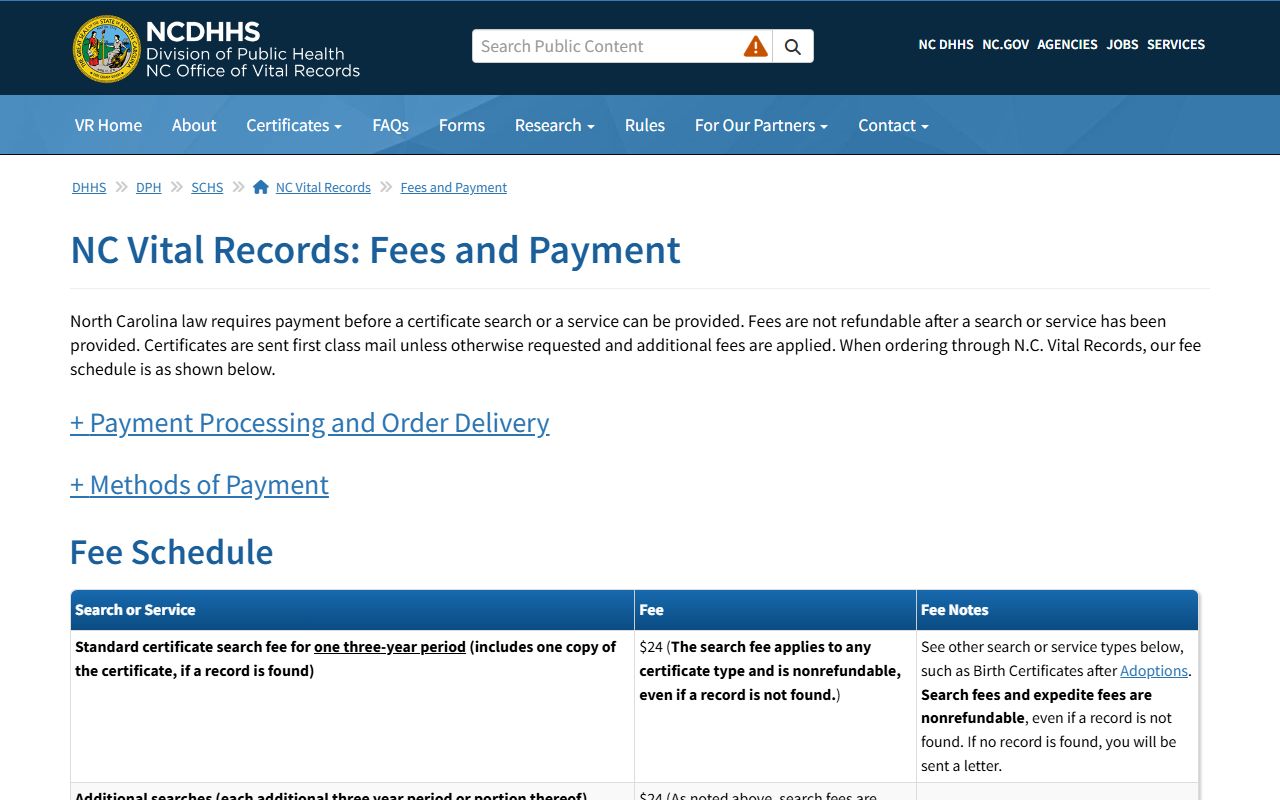Image resolution: width=1280 pixels, height=800 pixels.
Task: Click the Fees and Payment breadcrumb
Action: pos(454,187)
